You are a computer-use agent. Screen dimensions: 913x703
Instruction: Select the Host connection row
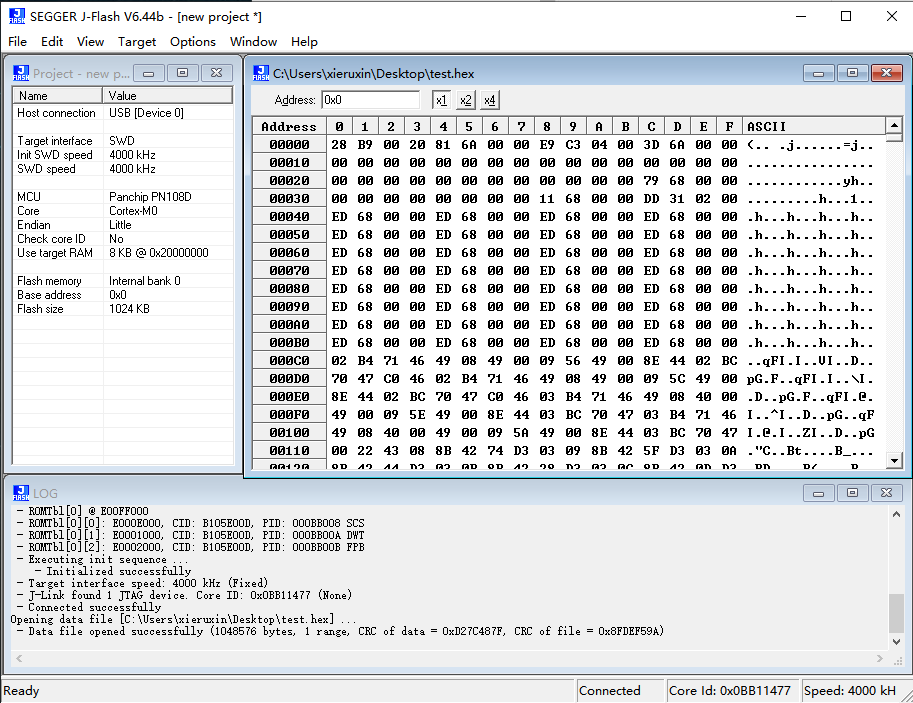(x=123, y=113)
